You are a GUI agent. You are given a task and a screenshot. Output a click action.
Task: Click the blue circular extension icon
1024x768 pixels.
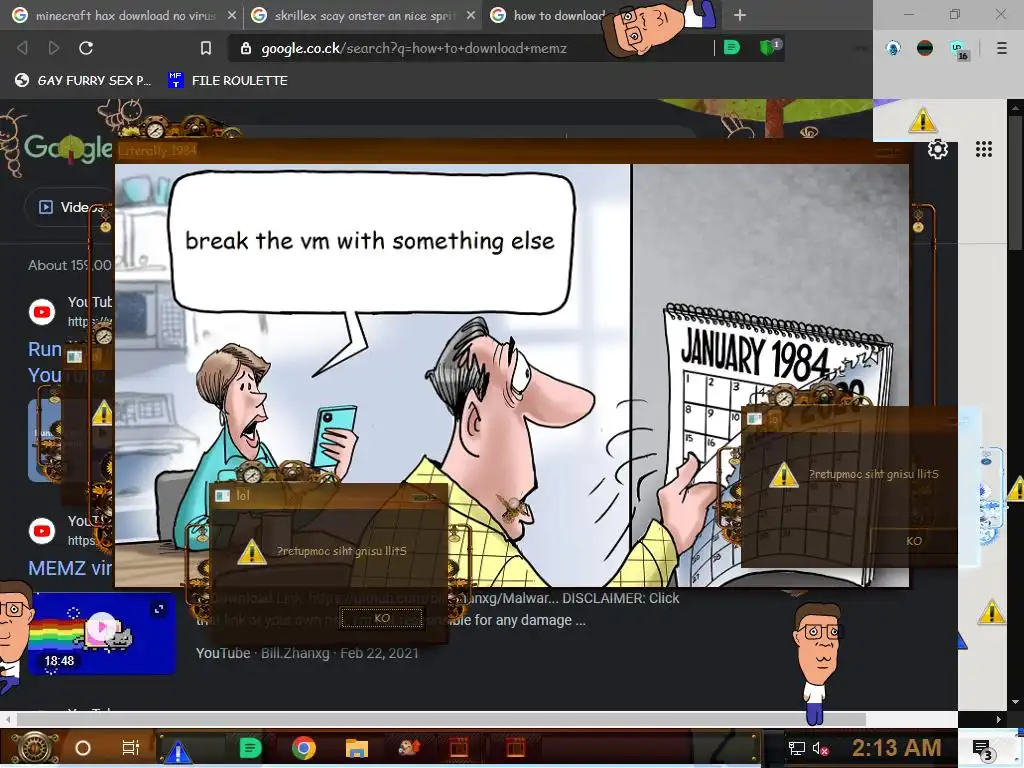pos(893,48)
